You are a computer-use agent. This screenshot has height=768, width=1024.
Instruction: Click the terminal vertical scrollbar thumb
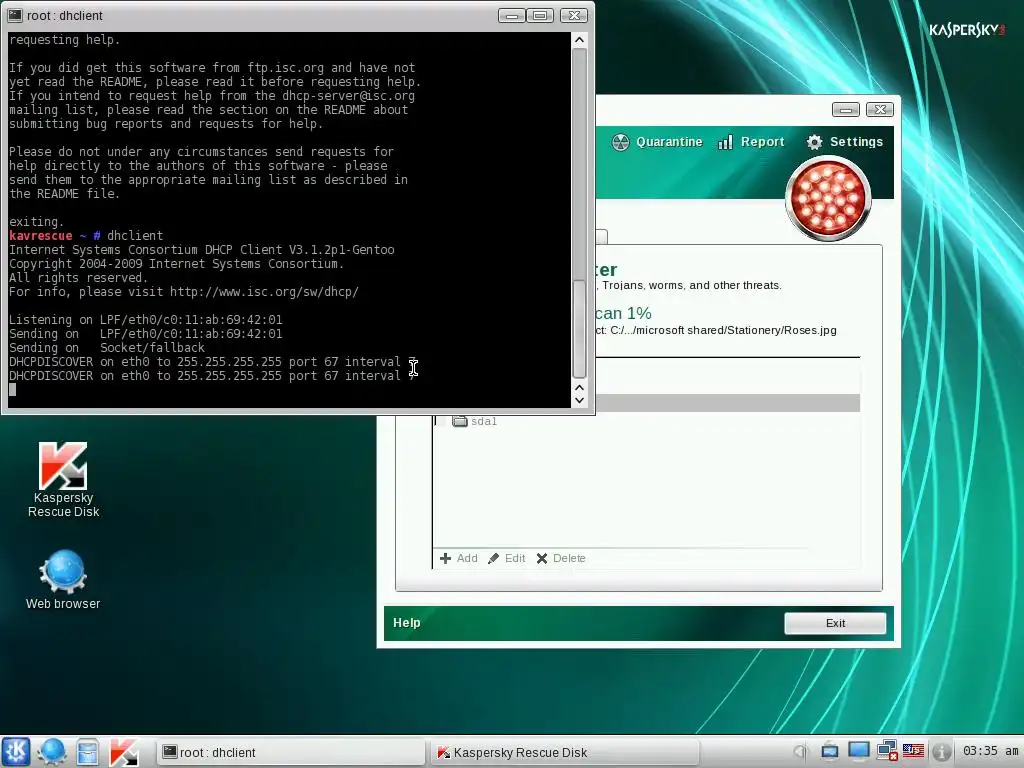[579, 328]
